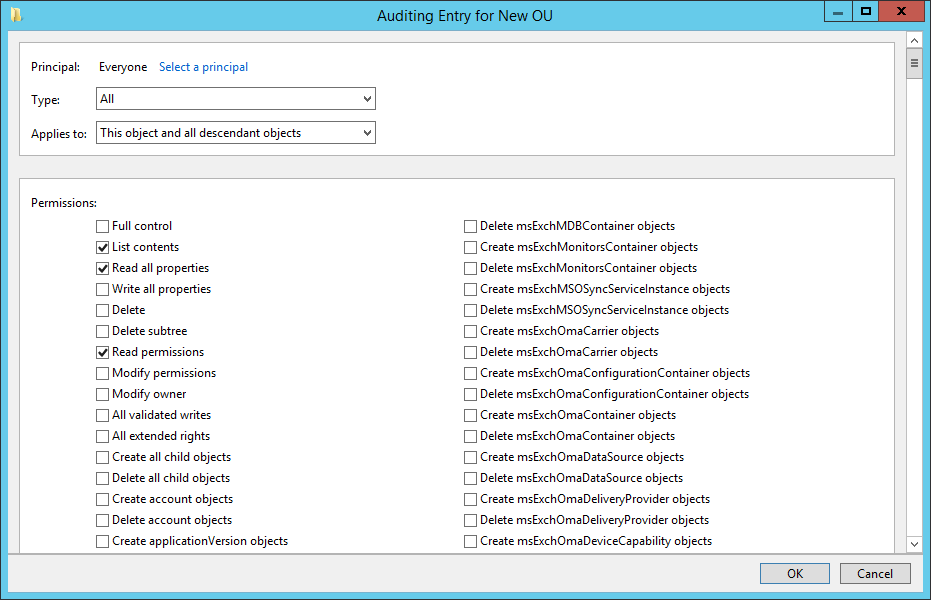This screenshot has width=931, height=600.
Task: Click the vertical scrollbar thumb
Action: coord(914,63)
